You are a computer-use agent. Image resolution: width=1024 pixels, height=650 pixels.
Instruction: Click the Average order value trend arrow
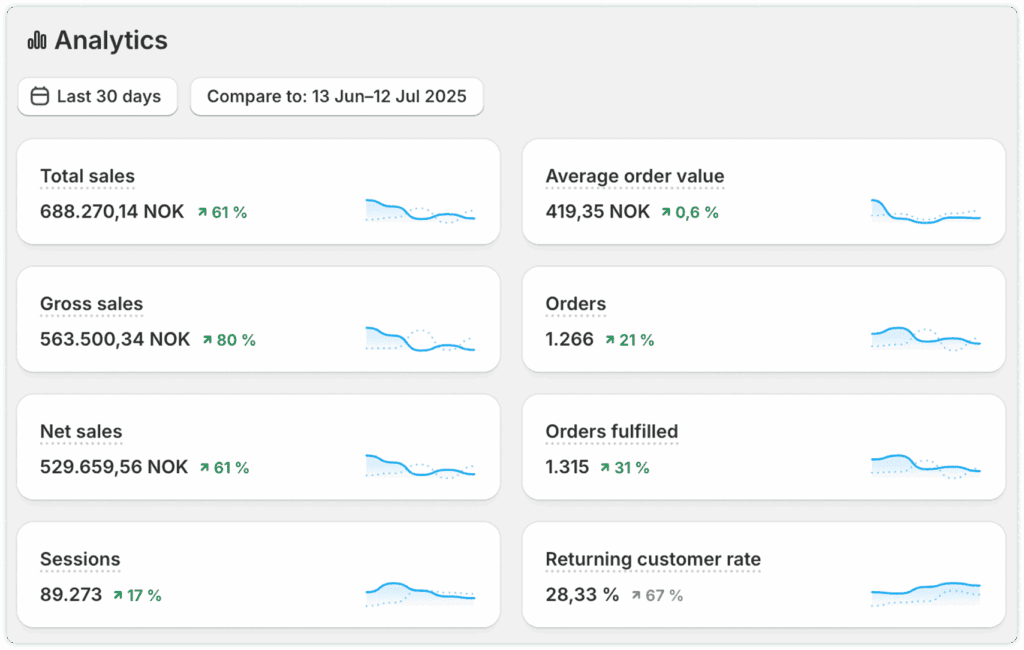point(666,212)
